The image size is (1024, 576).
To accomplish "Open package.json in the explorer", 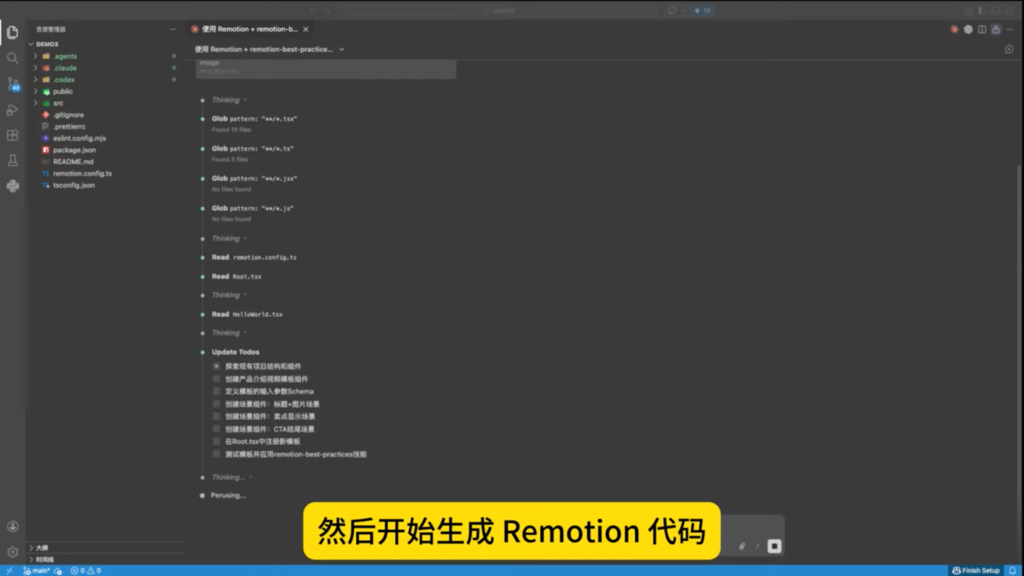I will pyautogui.click(x=74, y=150).
